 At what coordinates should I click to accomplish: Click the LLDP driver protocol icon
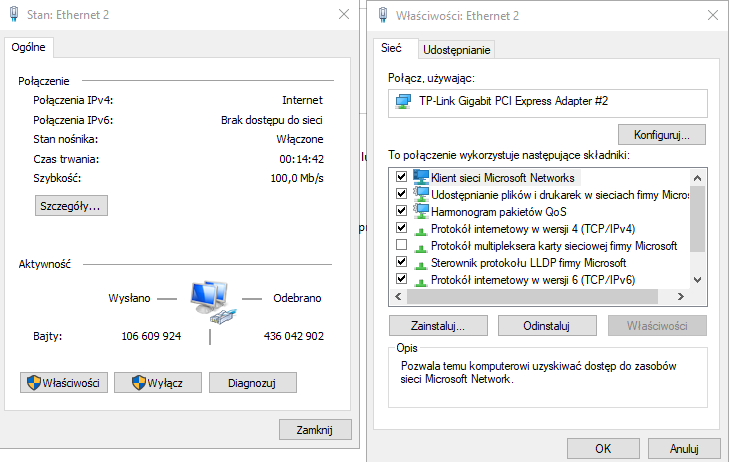tap(420, 263)
